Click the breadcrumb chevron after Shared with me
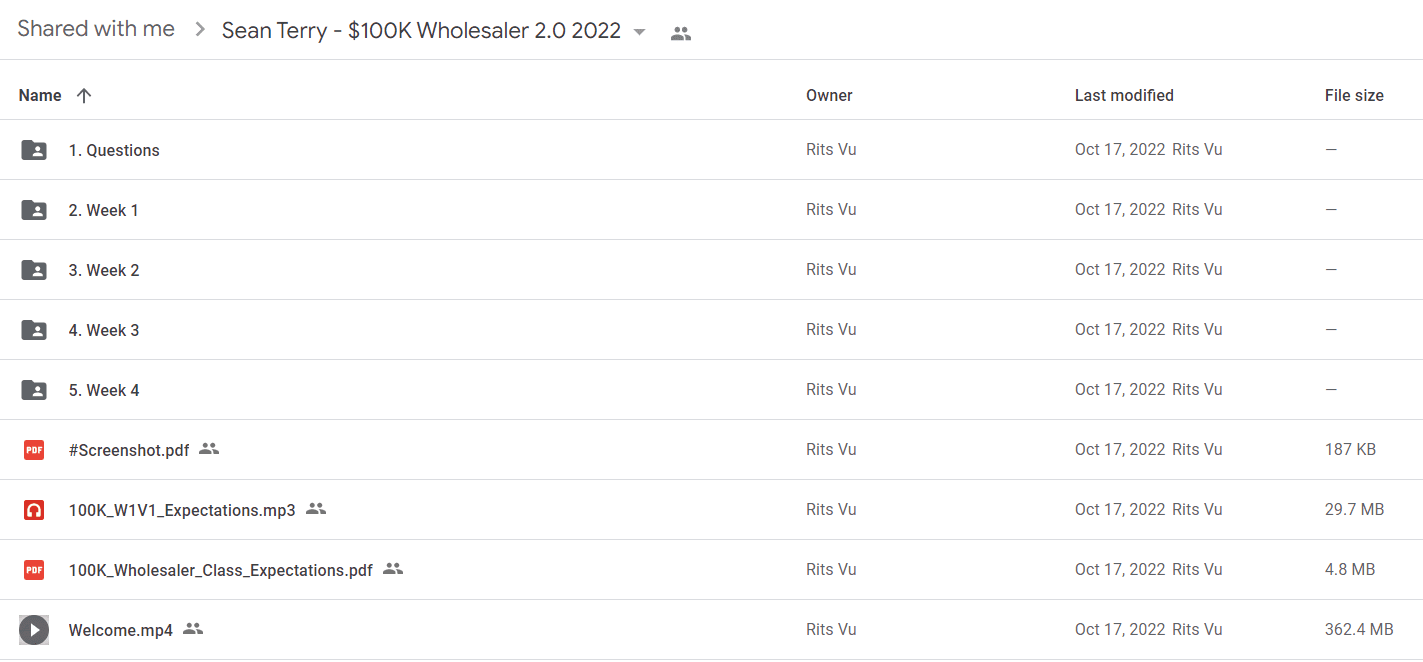Viewport: 1423px width, 662px height. coord(200,30)
